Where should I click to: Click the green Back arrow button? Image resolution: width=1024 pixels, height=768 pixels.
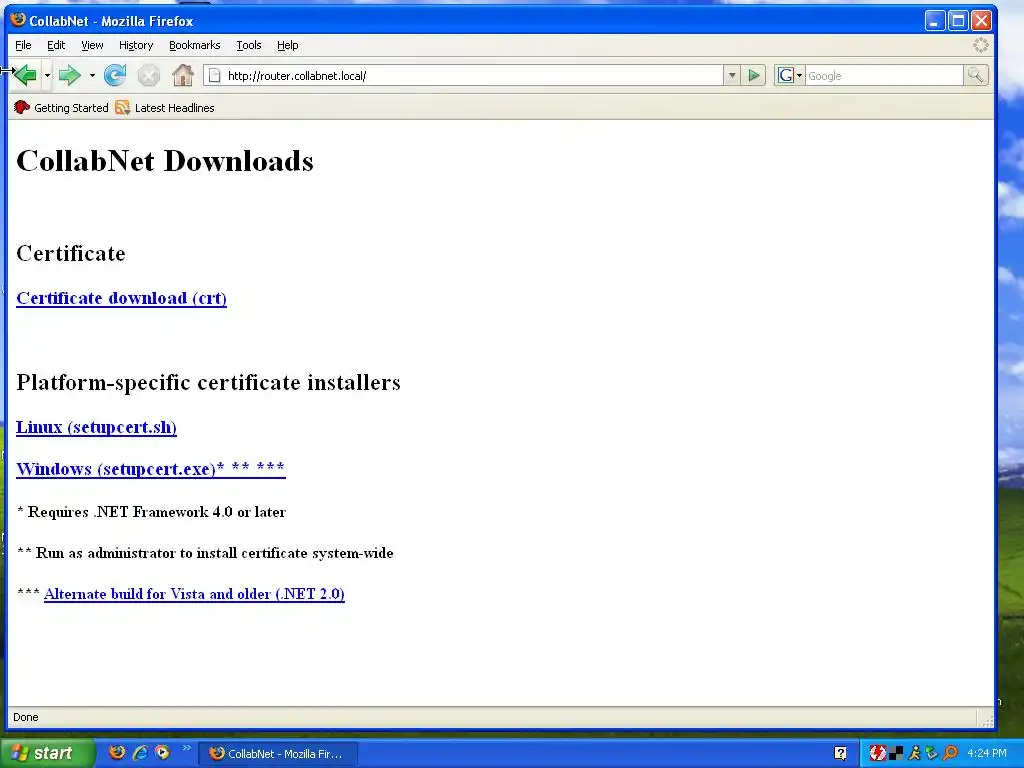coord(25,76)
